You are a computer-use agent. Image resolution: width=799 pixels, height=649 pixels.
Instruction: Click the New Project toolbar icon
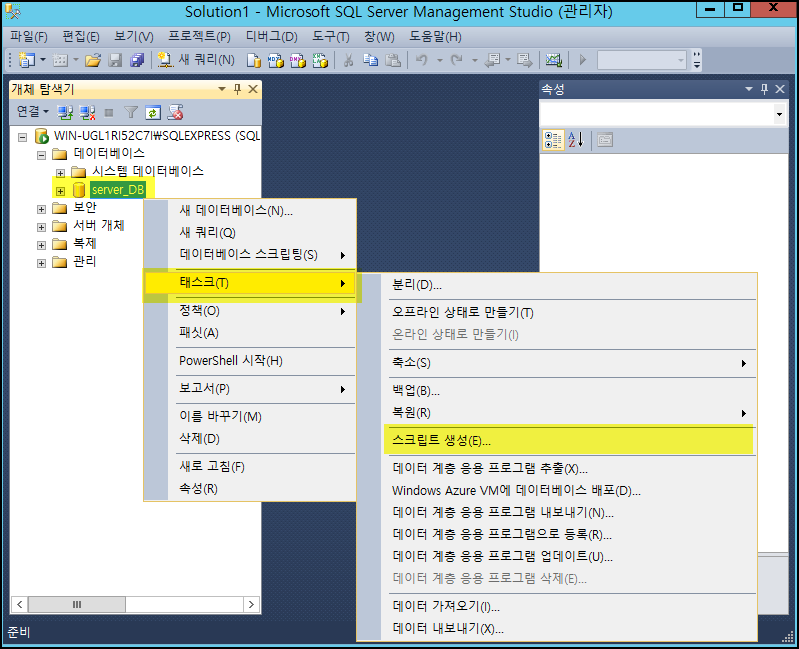(x=26, y=60)
